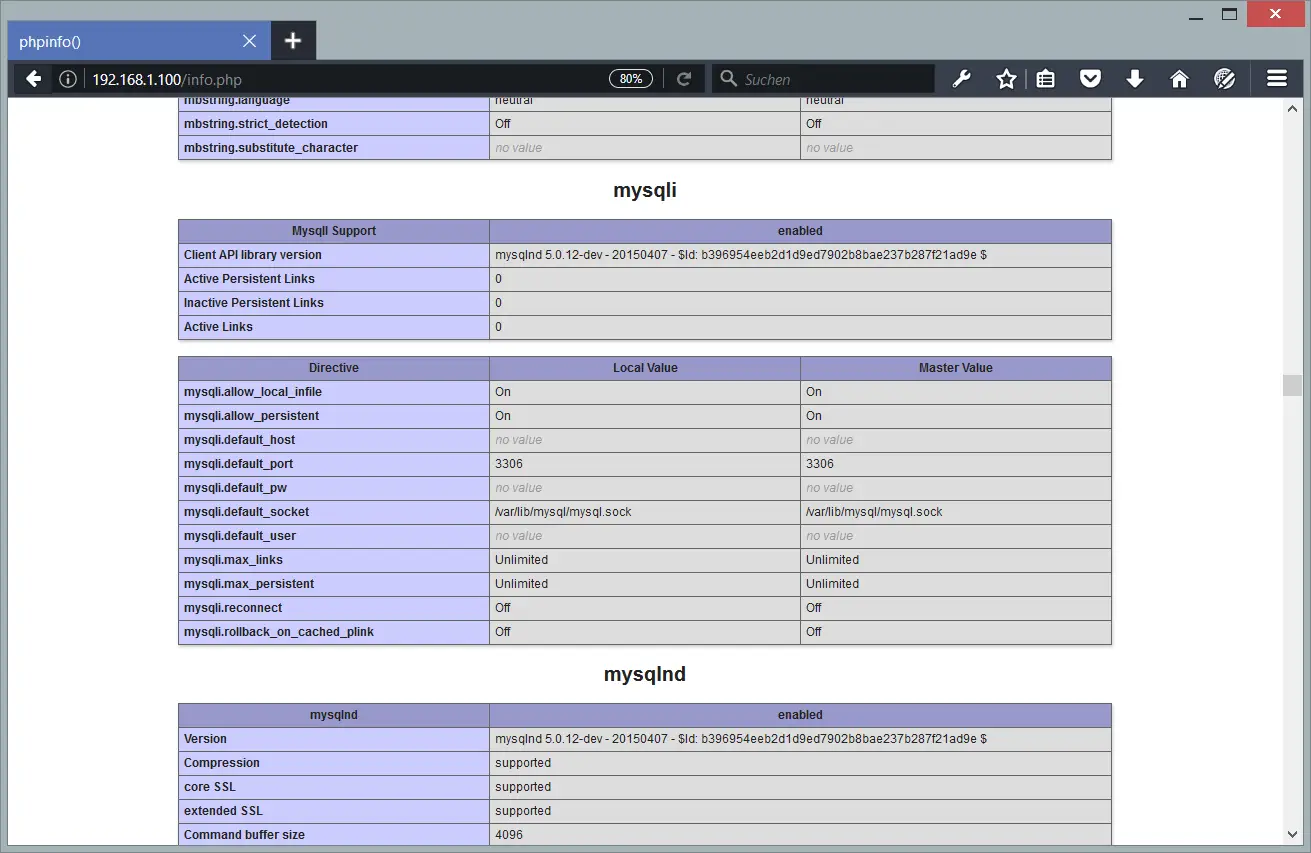This screenshot has height=853, width=1311.
Task: Click the mysqli section heading
Action: (645, 190)
